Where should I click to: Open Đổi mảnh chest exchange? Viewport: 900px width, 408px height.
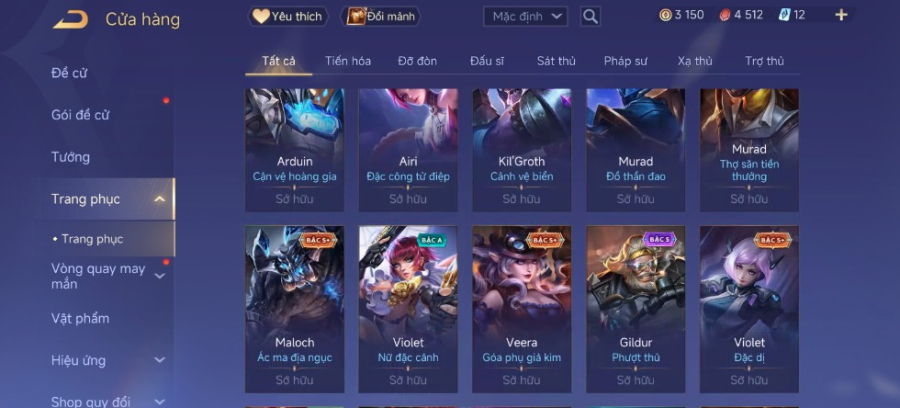pyautogui.click(x=381, y=17)
